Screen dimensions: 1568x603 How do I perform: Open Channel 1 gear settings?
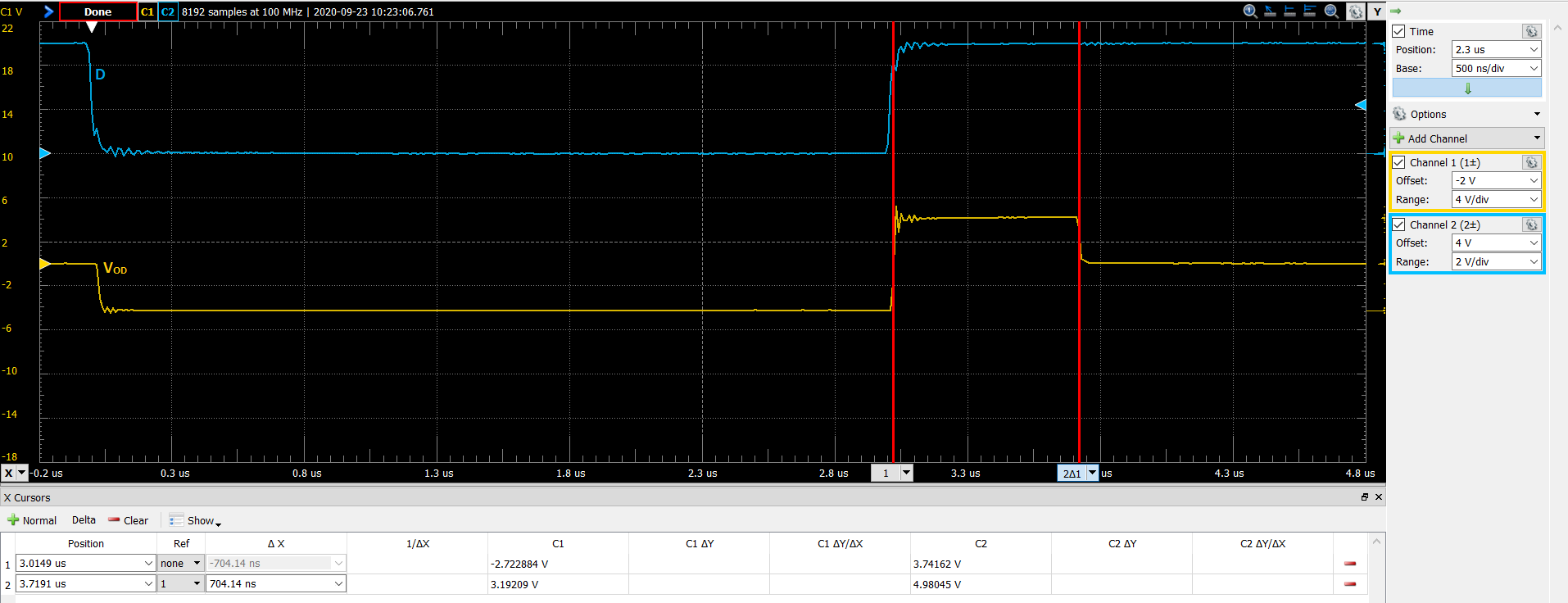click(x=1531, y=162)
